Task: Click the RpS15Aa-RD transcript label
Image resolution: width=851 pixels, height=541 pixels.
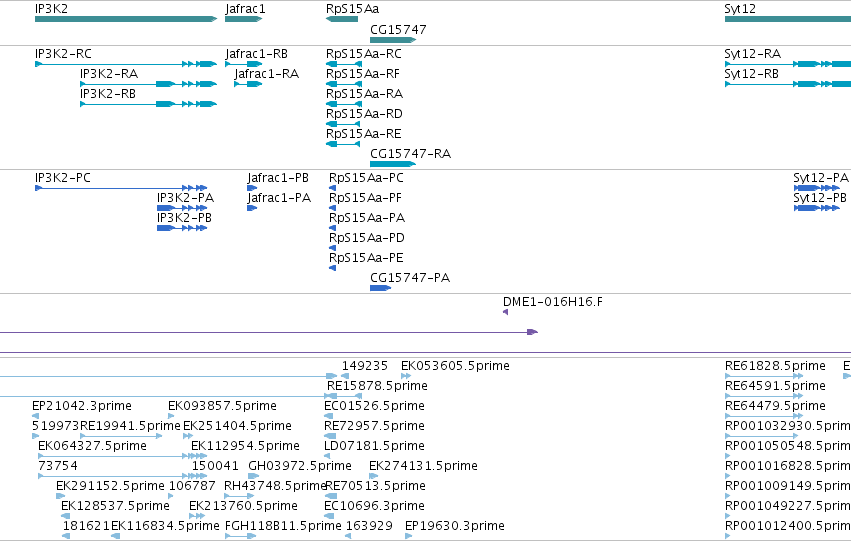Action: pos(364,114)
